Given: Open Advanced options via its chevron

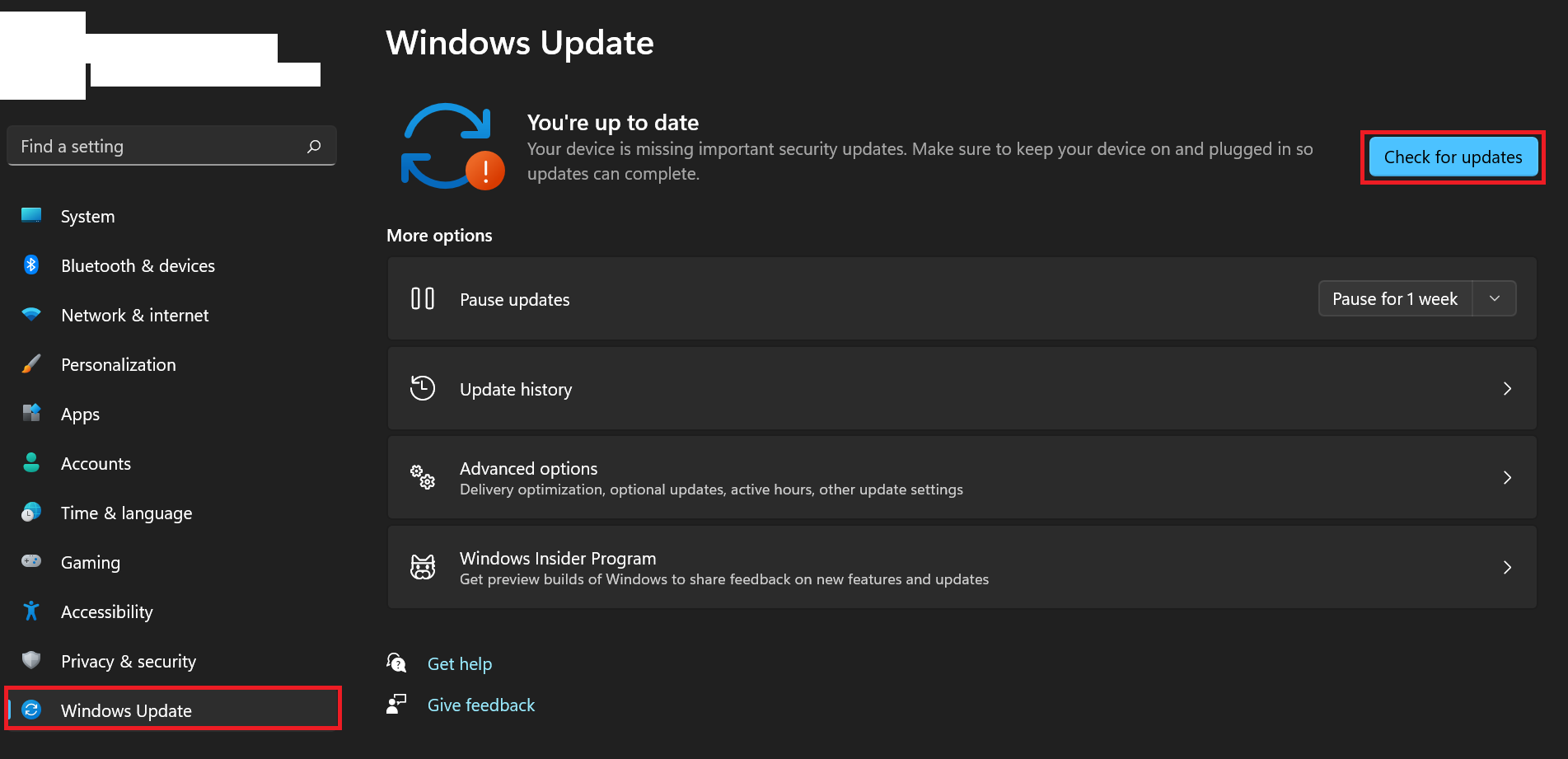Looking at the screenshot, I should [x=1507, y=477].
